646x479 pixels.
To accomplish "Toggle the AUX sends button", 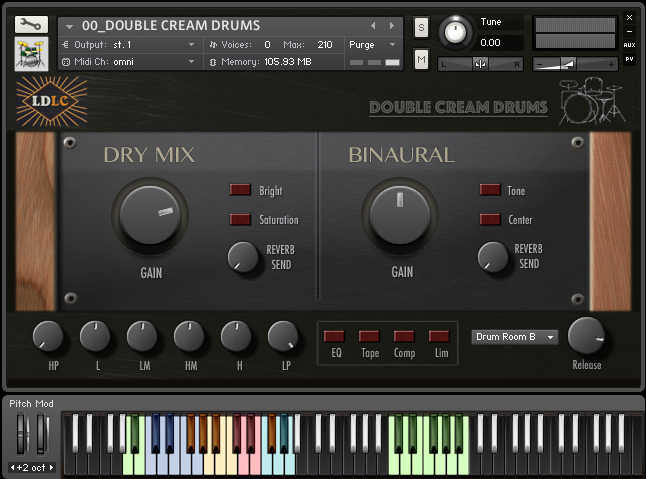I will 629,45.
